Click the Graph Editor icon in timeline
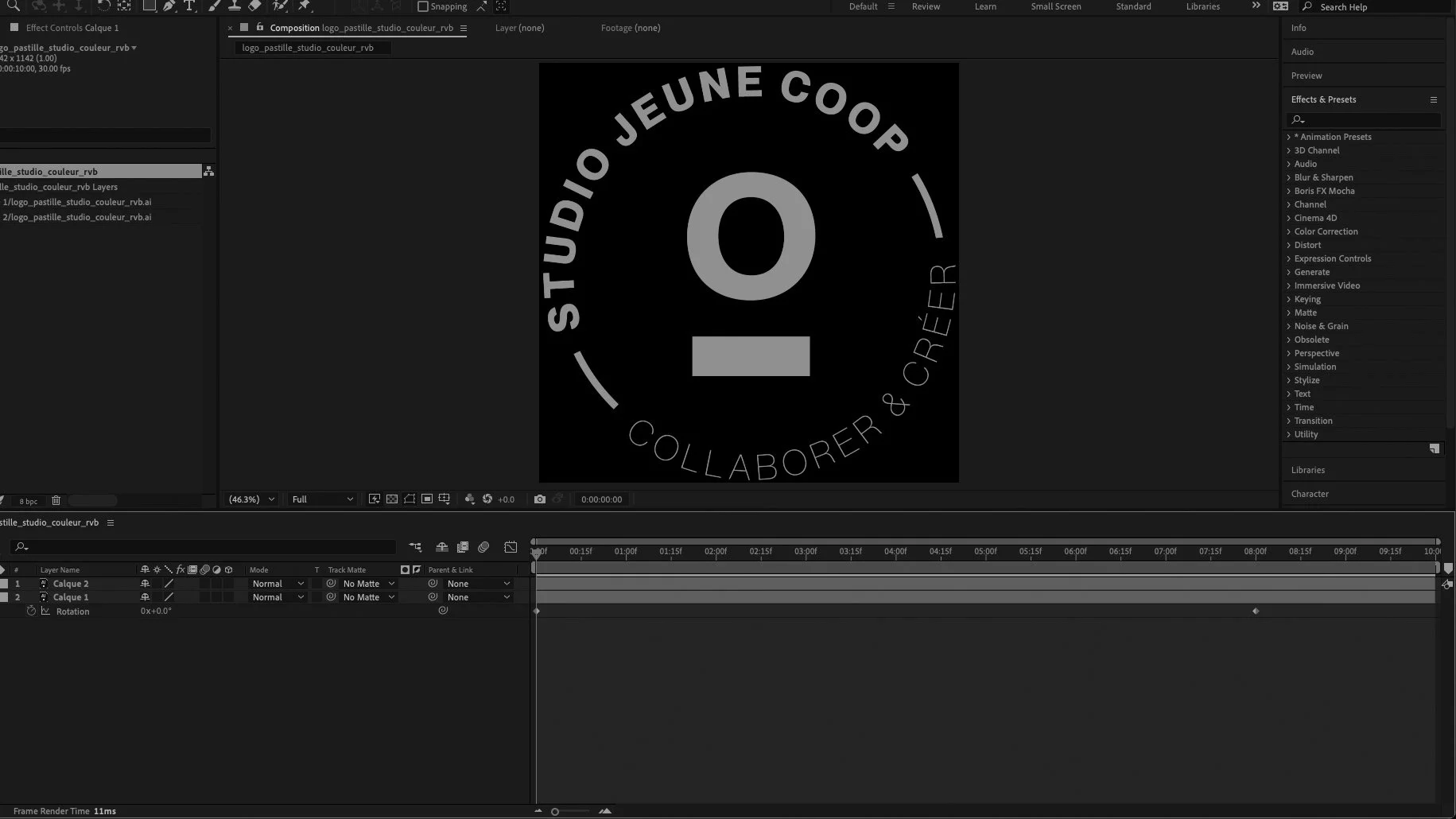Viewport: 1456px width, 819px height. coord(511,547)
